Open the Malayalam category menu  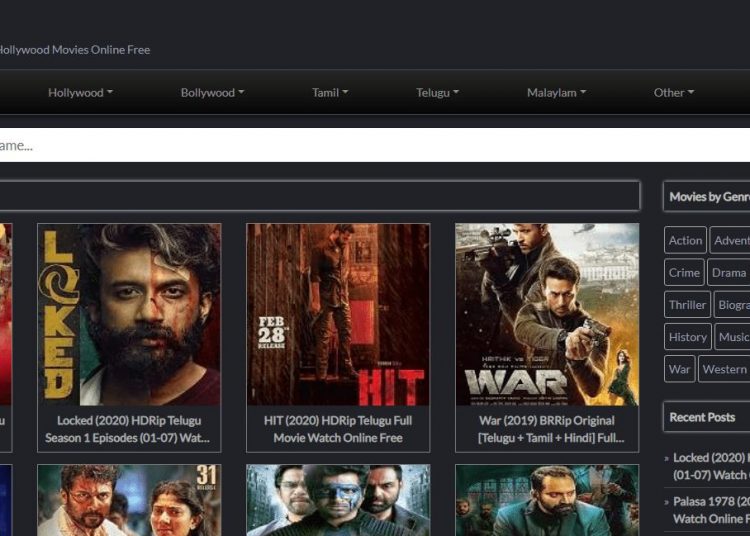point(556,93)
